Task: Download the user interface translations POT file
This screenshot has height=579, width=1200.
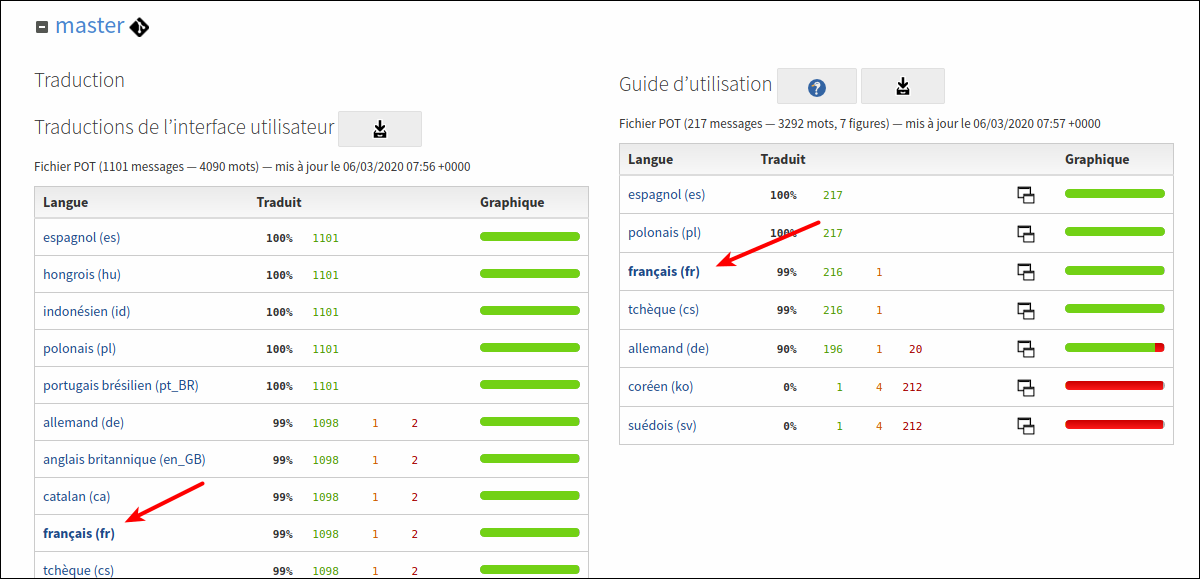Action: pos(380,129)
